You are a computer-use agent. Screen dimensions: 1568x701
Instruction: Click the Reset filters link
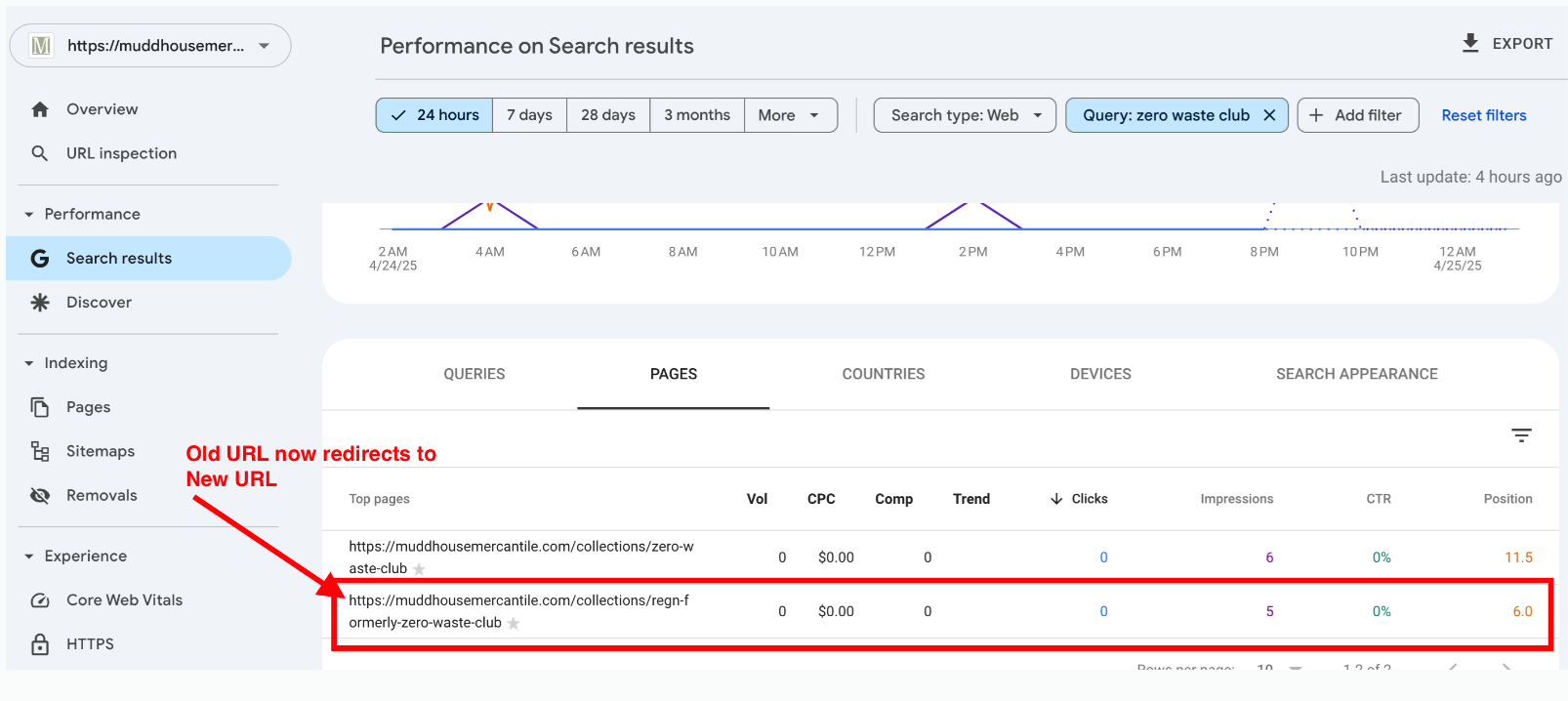(1483, 115)
